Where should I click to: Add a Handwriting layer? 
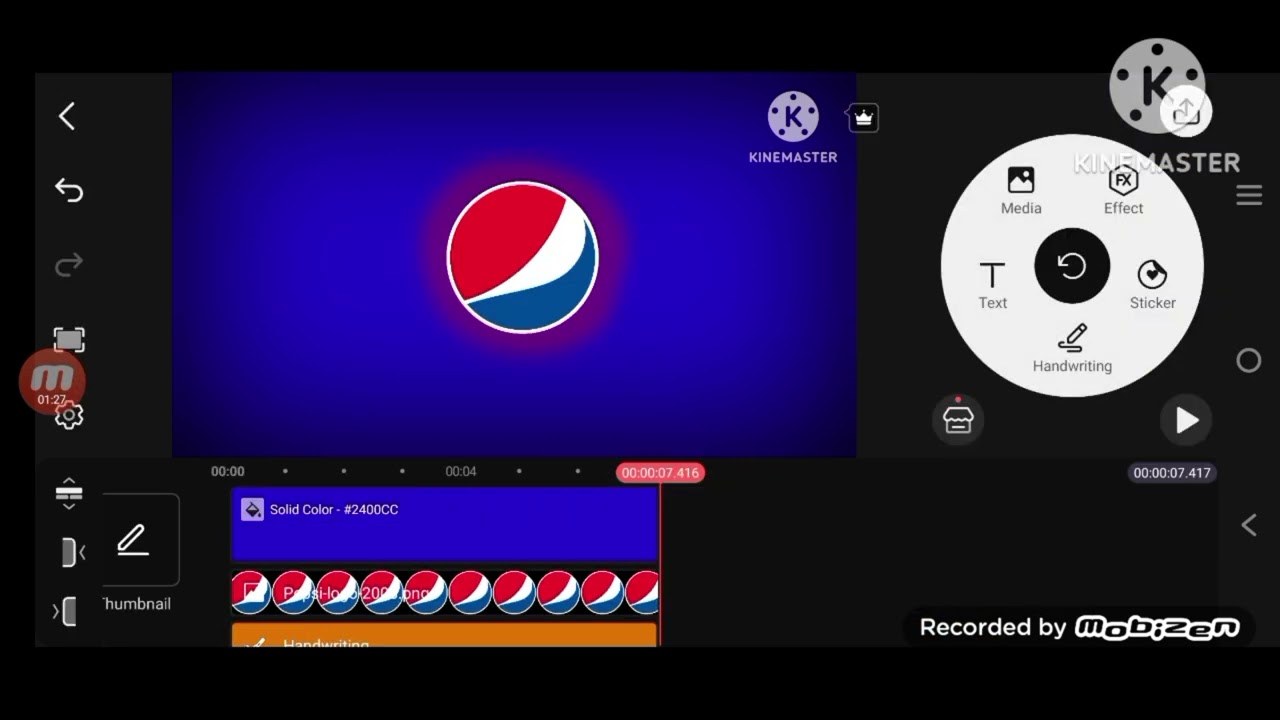(1072, 349)
